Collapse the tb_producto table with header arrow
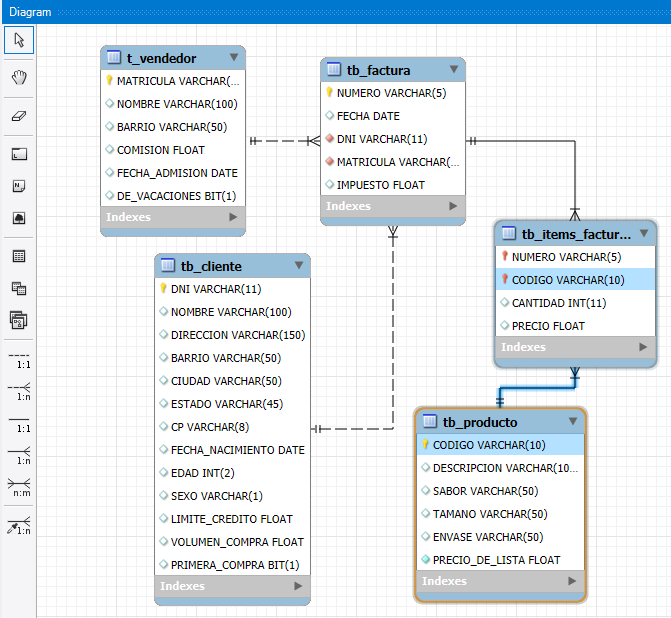 (x=573, y=421)
